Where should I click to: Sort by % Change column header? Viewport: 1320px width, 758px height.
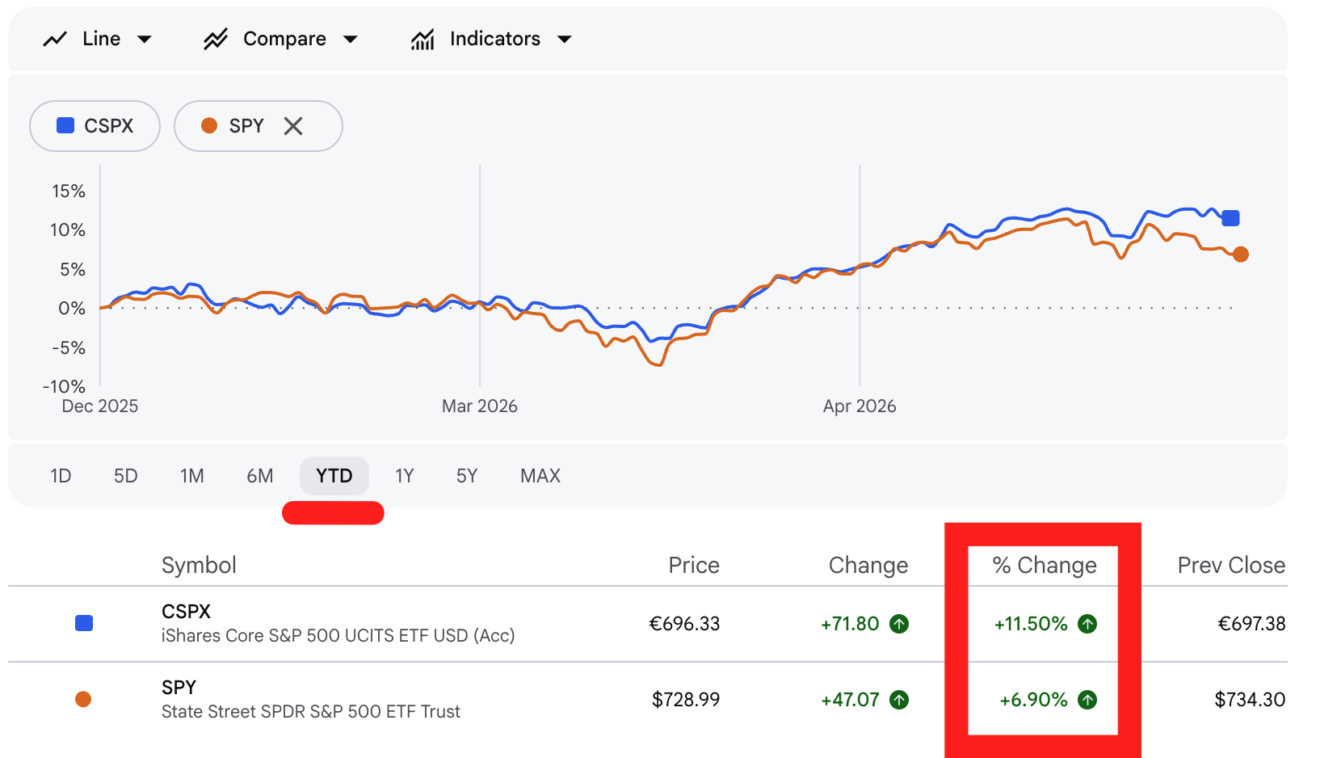(1044, 565)
